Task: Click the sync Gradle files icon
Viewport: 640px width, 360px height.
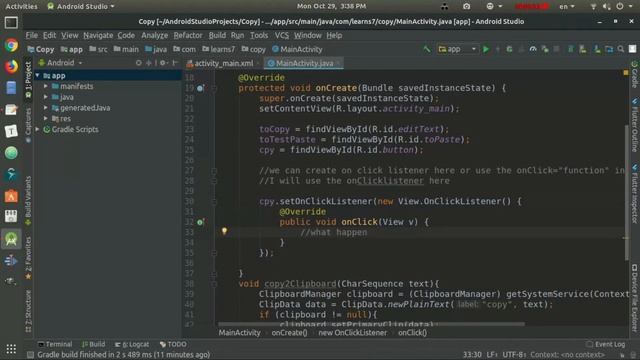Action: [x=571, y=49]
